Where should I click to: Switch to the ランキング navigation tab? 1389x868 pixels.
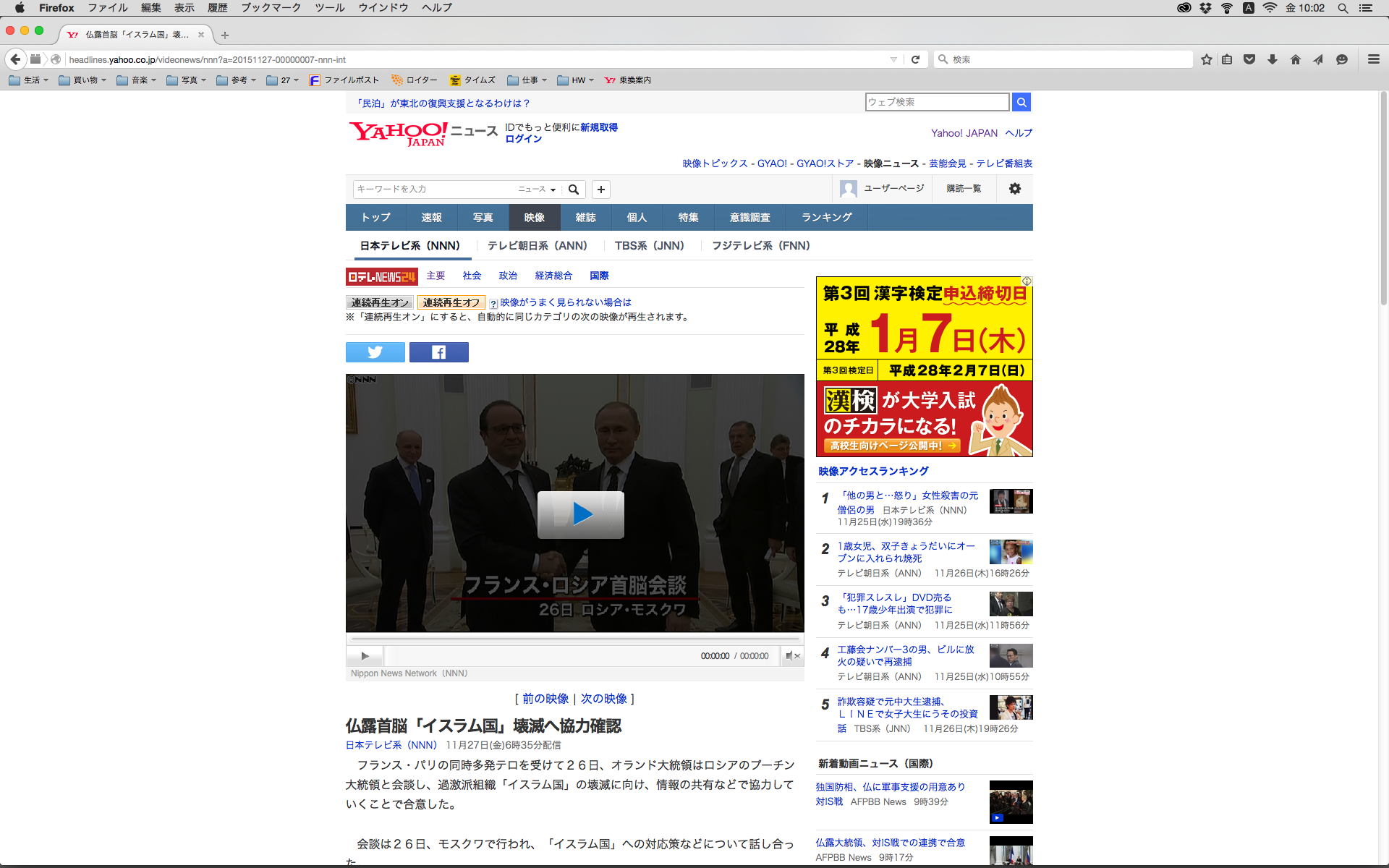(x=826, y=217)
